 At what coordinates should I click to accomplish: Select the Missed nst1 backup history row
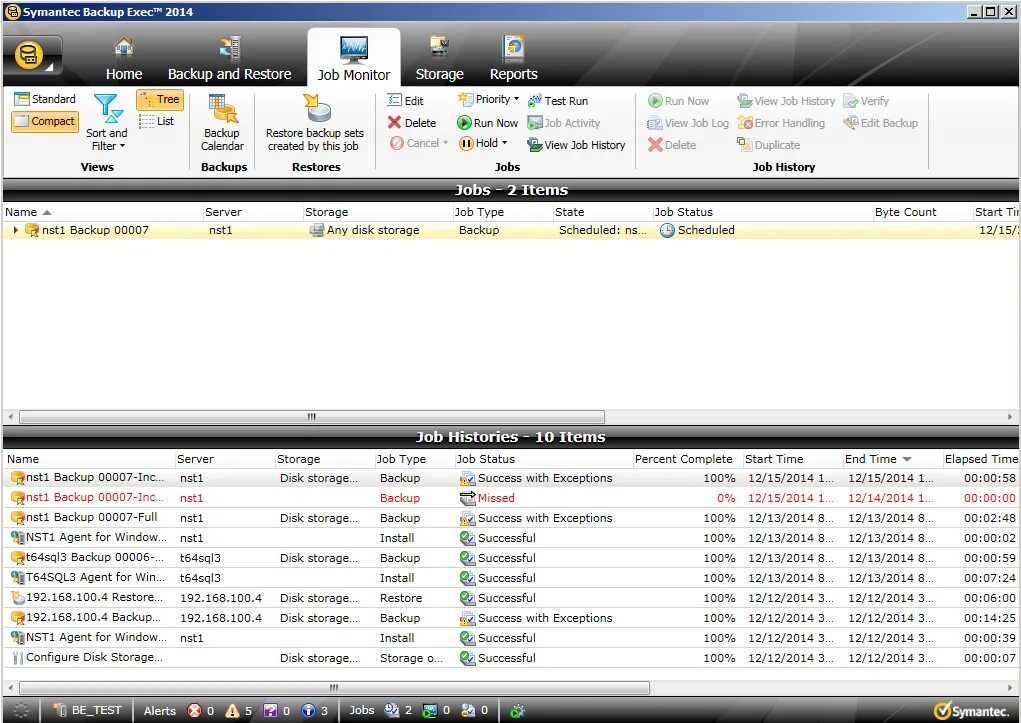click(x=511, y=498)
